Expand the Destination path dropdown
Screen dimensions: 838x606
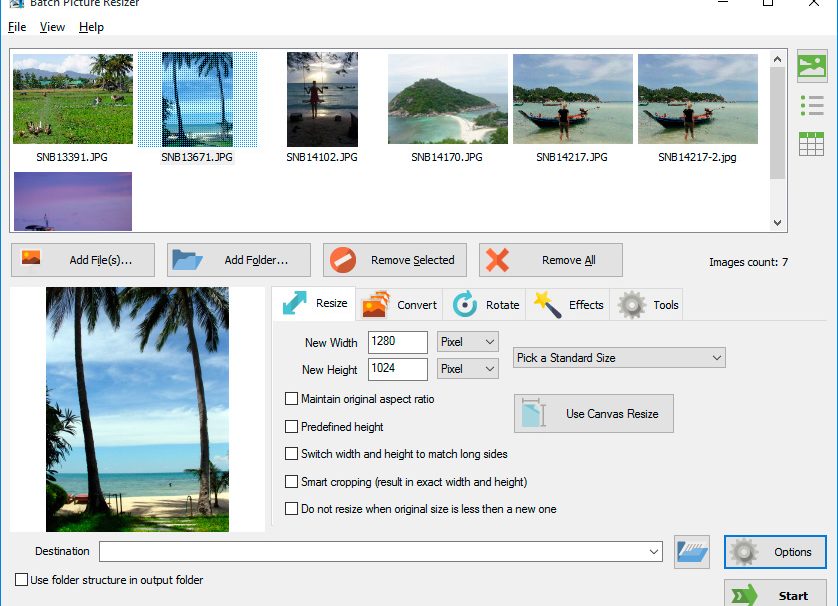coord(654,551)
